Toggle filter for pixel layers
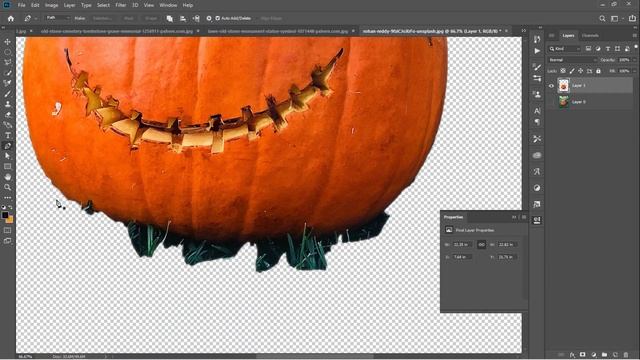The height and width of the screenshot is (360, 640). pos(588,49)
